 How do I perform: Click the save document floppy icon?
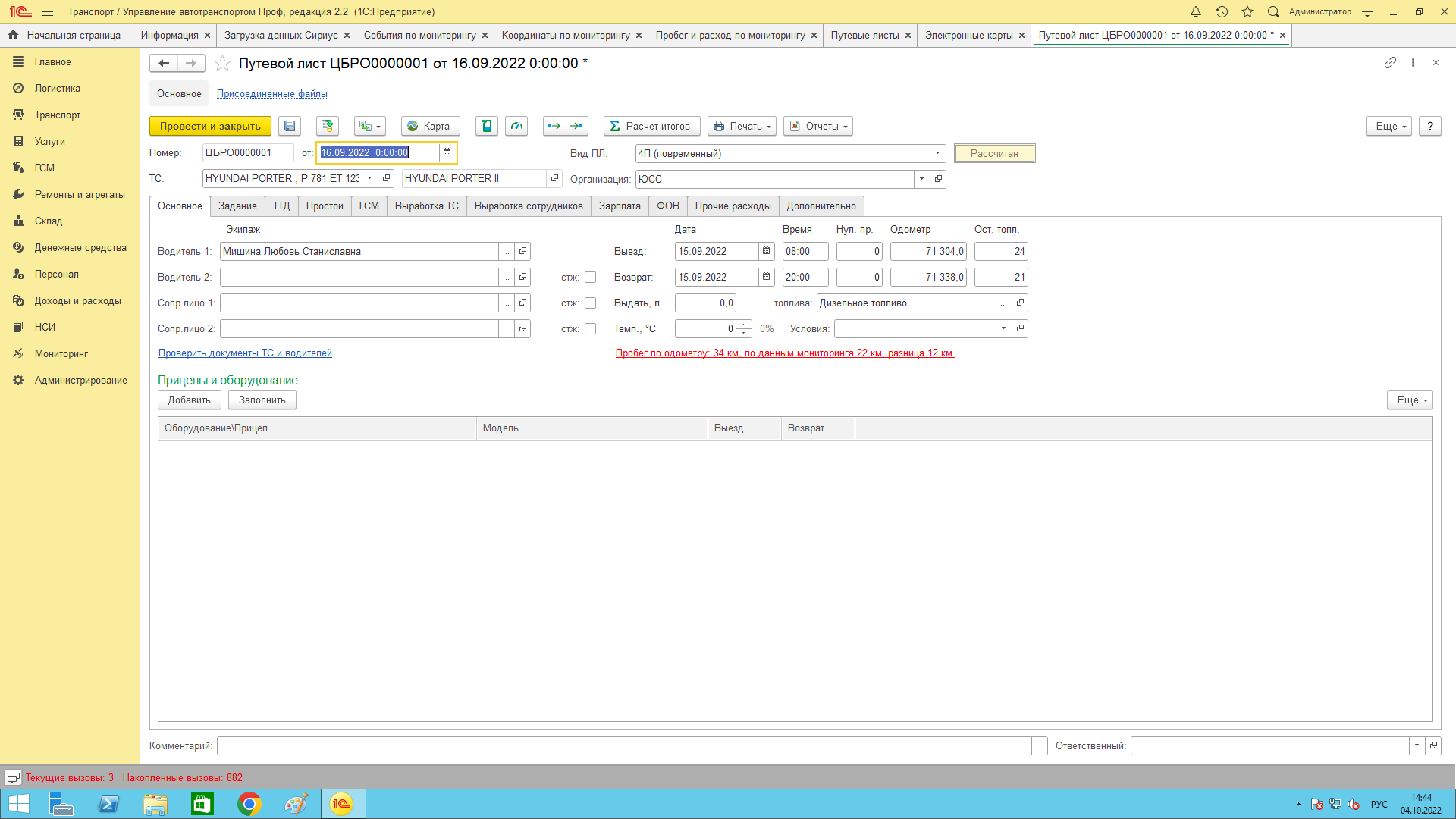290,126
